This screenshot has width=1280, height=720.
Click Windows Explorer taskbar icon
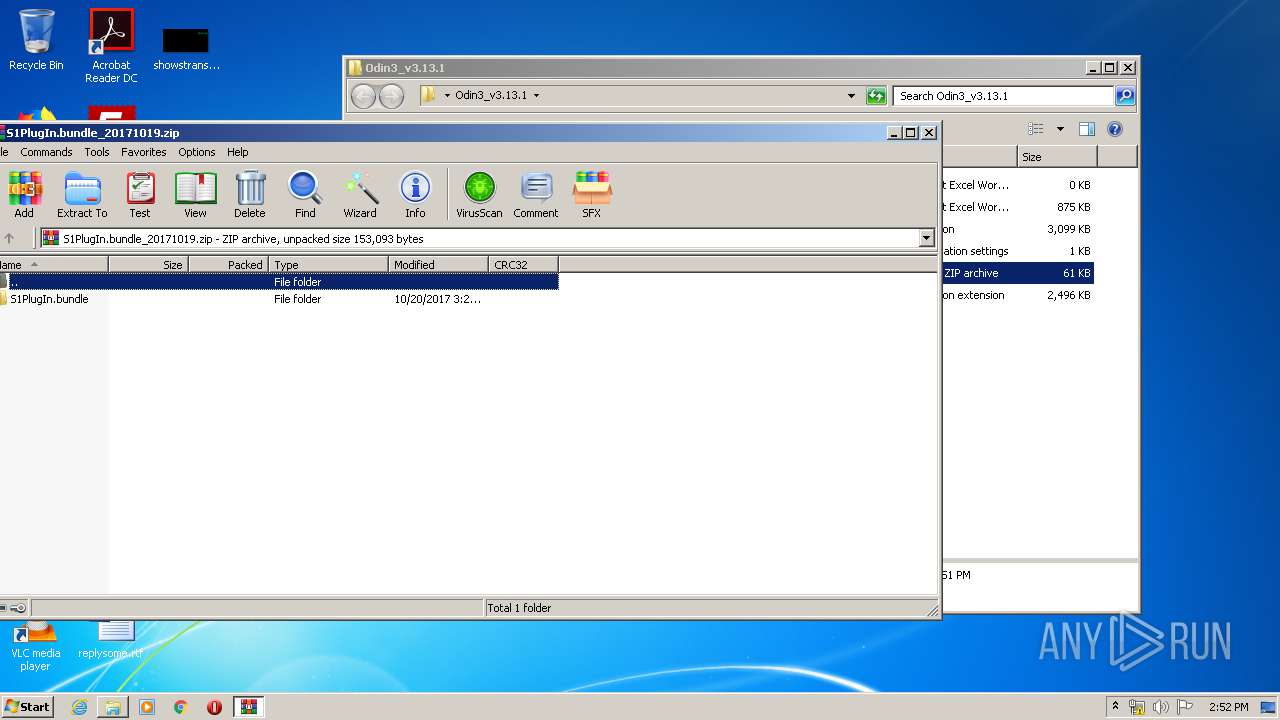point(113,707)
